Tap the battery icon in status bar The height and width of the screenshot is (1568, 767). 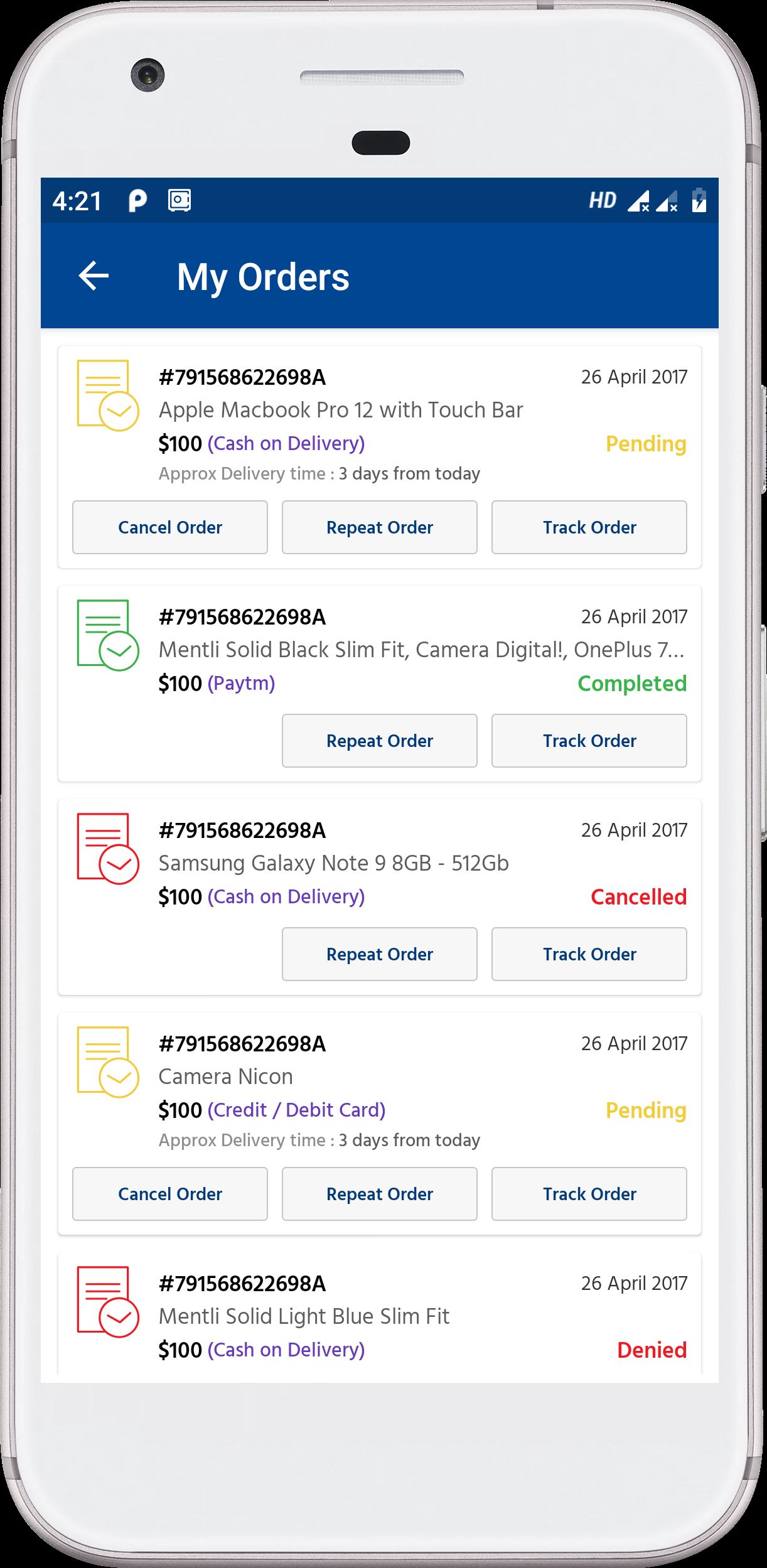pyautogui.click(x=699, y=200)
